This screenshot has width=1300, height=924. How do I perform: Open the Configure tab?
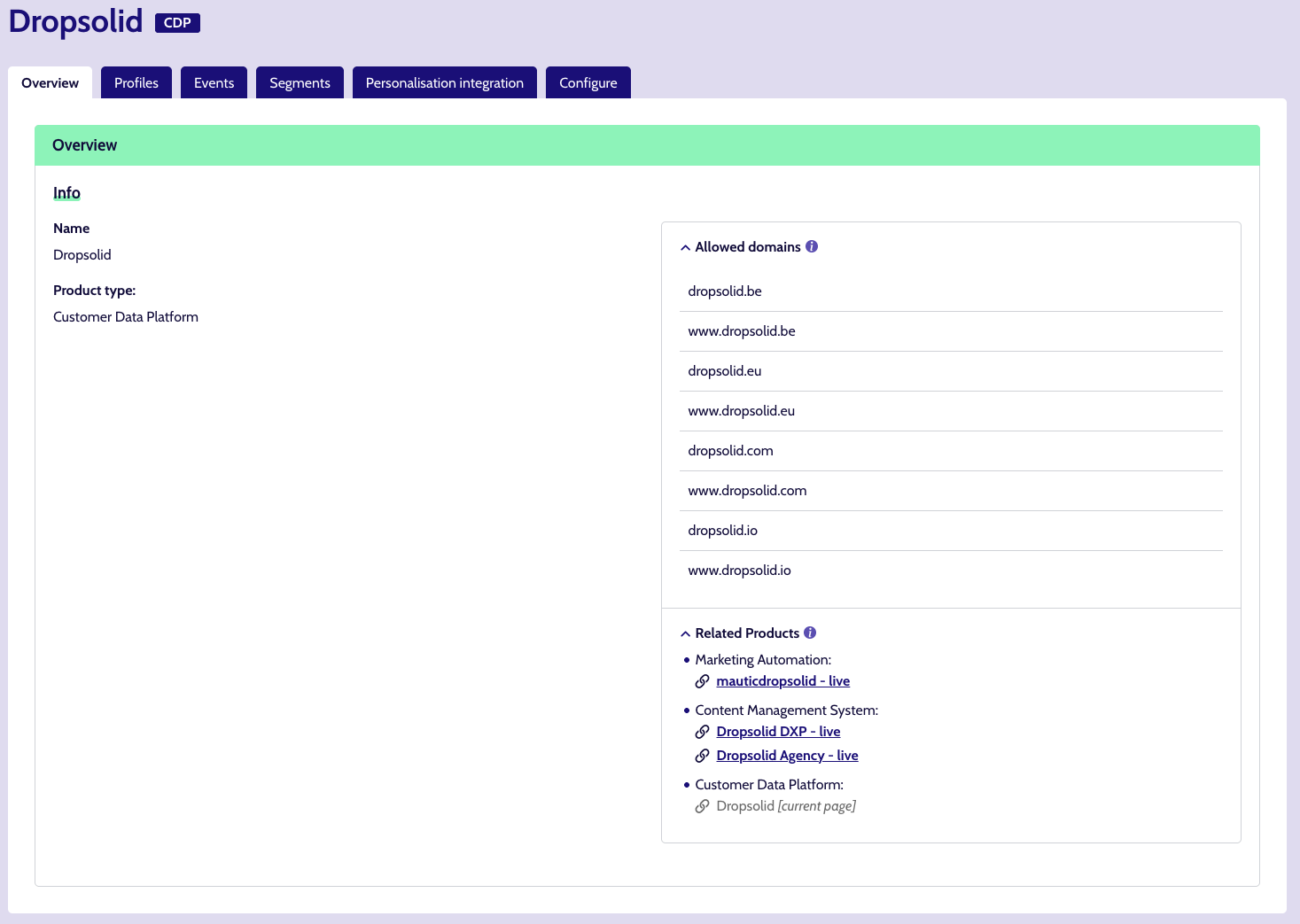click(588, 82)
